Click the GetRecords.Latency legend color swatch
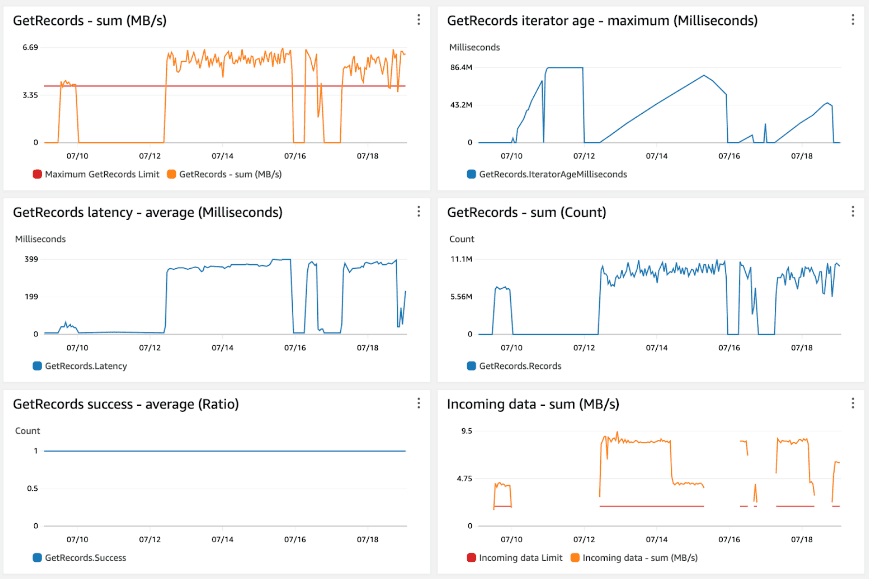869x579 pixels. (38, 366)
